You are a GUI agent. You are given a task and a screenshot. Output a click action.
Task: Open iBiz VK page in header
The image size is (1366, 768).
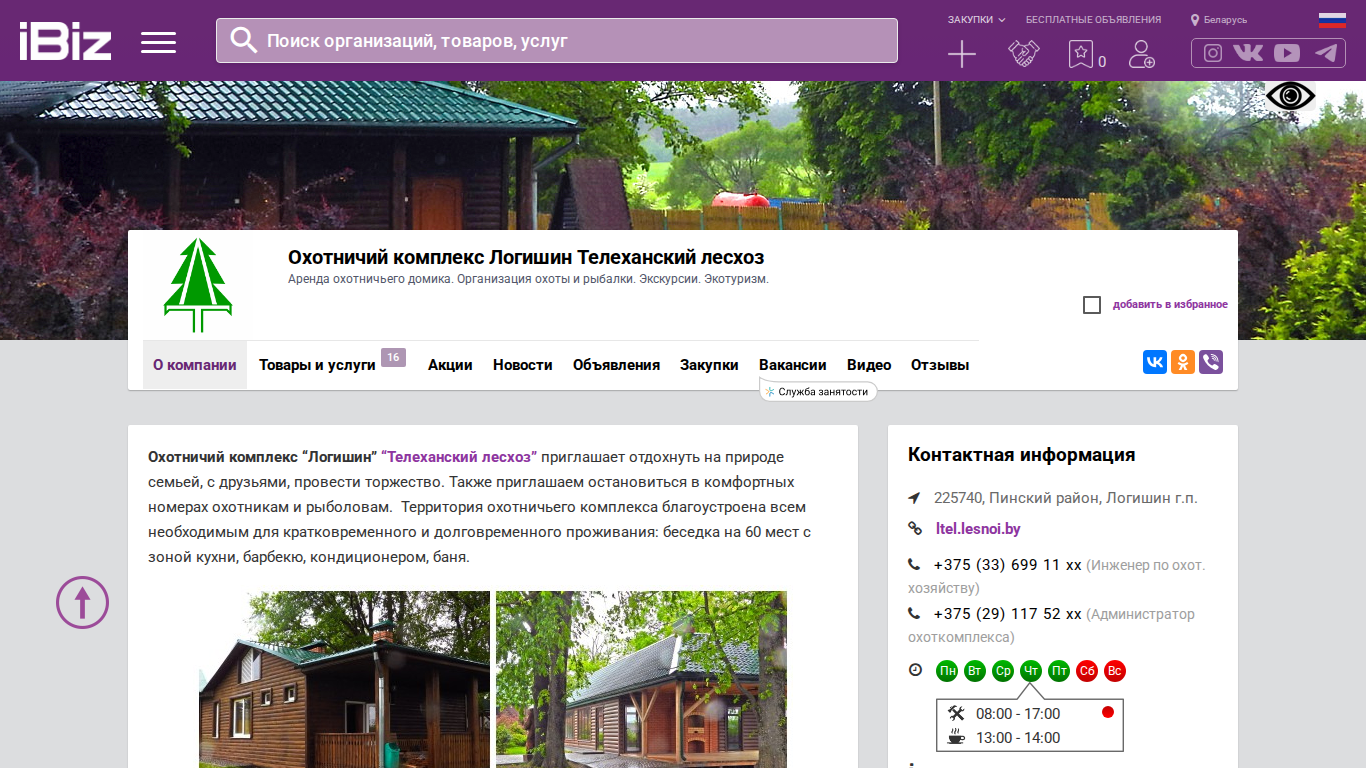[x=1248, y=53]
